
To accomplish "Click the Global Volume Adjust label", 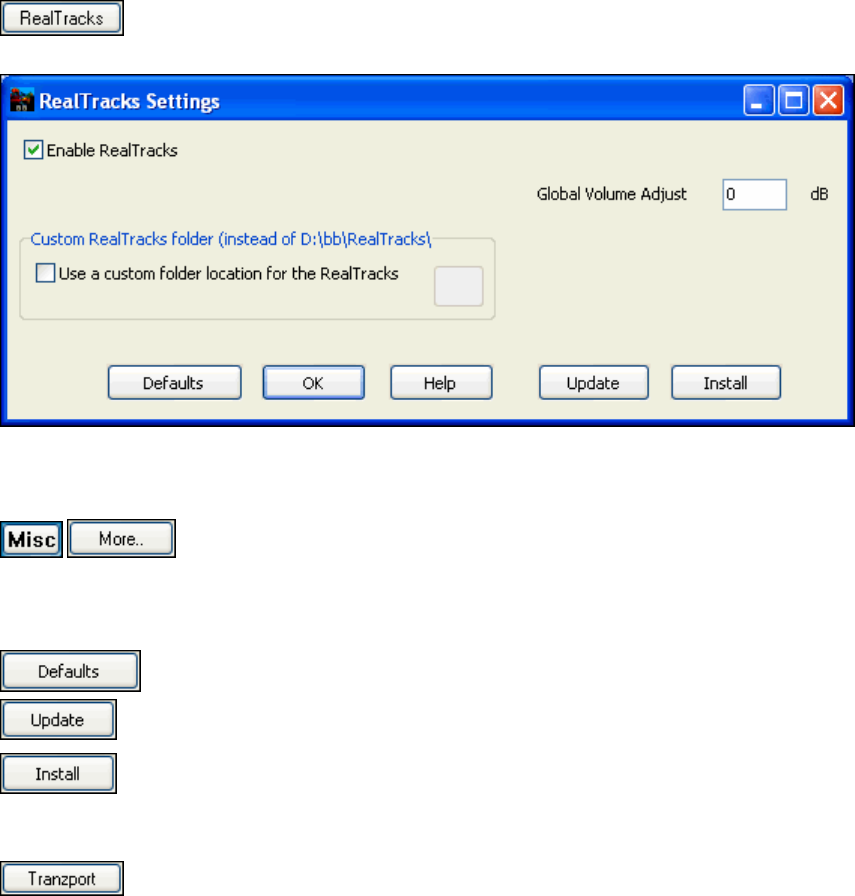I will (x=612, y=194).
